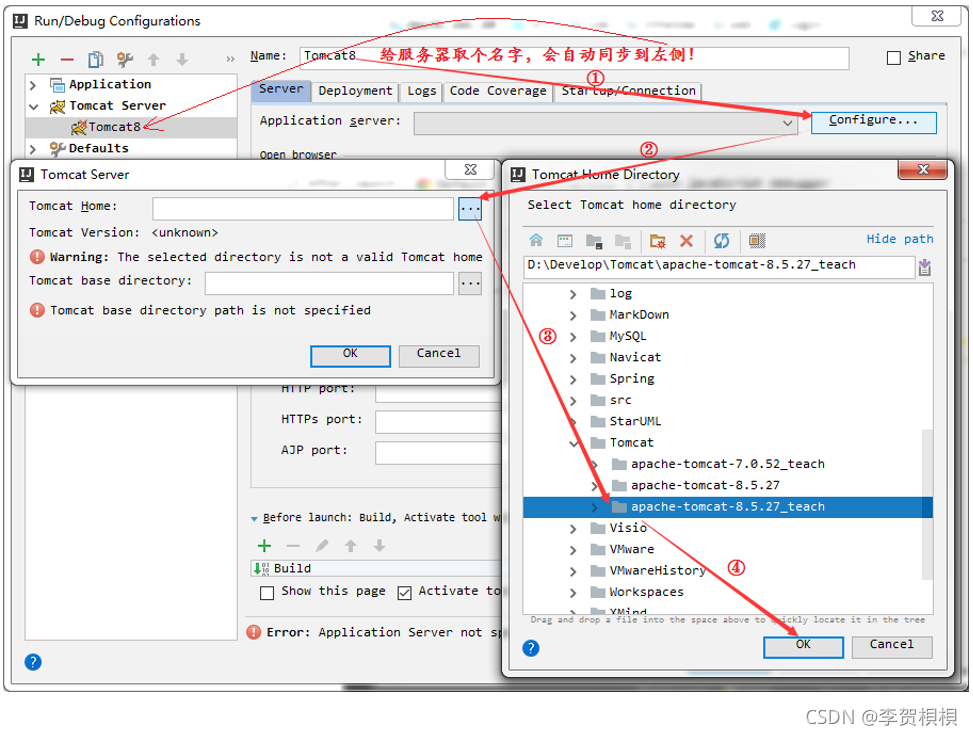Go to desktop directory icon
Viewport: 973px width, 735px height.
pos(565,240)
